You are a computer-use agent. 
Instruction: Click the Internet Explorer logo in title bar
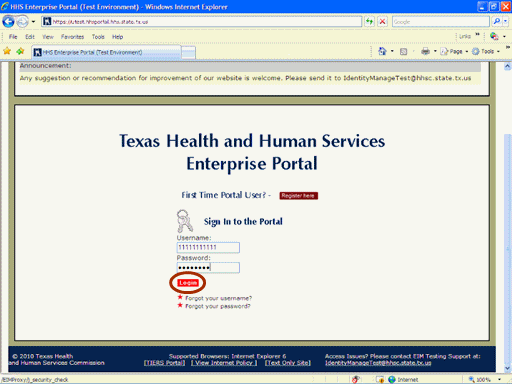[x=5, y=6]
